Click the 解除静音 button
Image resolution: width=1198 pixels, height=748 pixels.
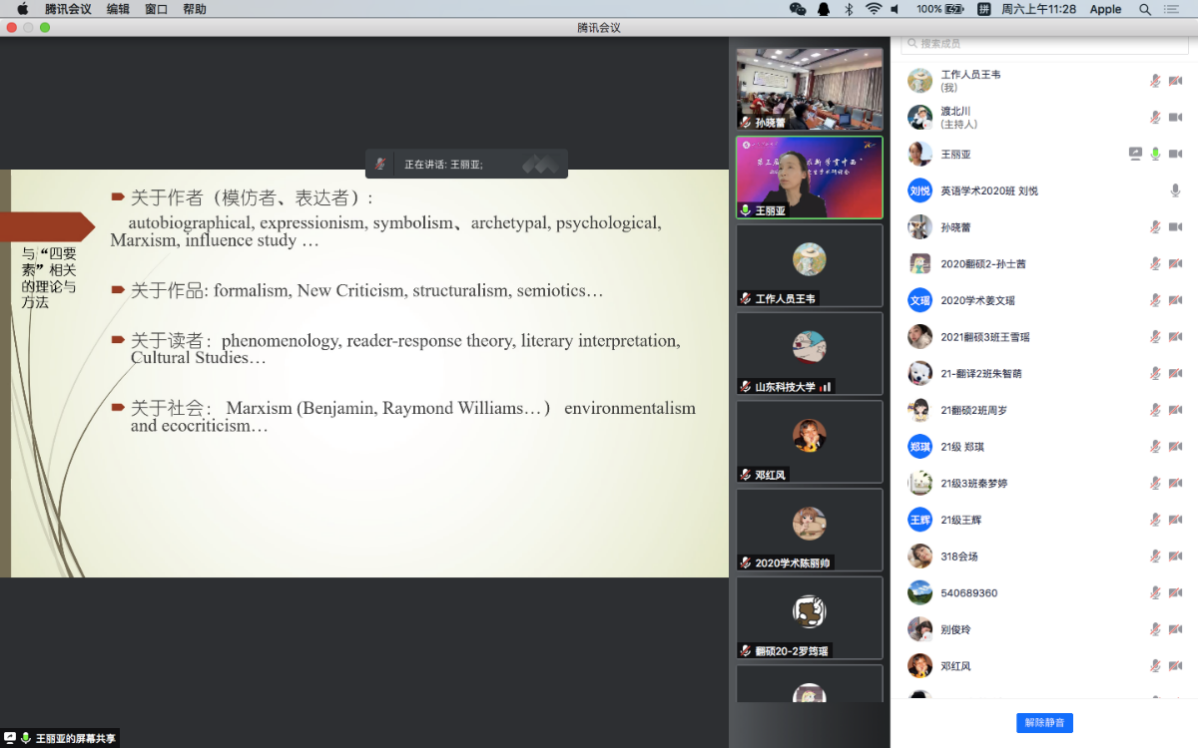(1044, 722)
